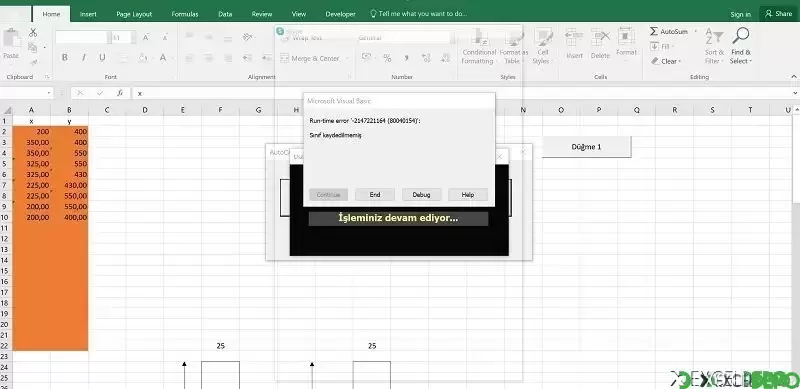Open the Clipboard group dialog launcher
This screenshot has width=800, height=389.
(x=47, y=77)
